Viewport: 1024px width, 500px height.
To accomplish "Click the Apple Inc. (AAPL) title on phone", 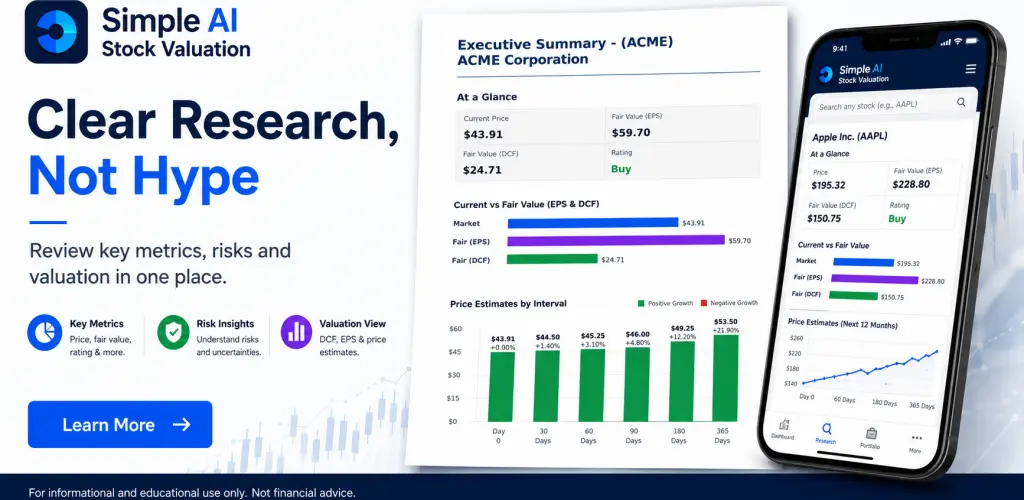I will [849, 137].
